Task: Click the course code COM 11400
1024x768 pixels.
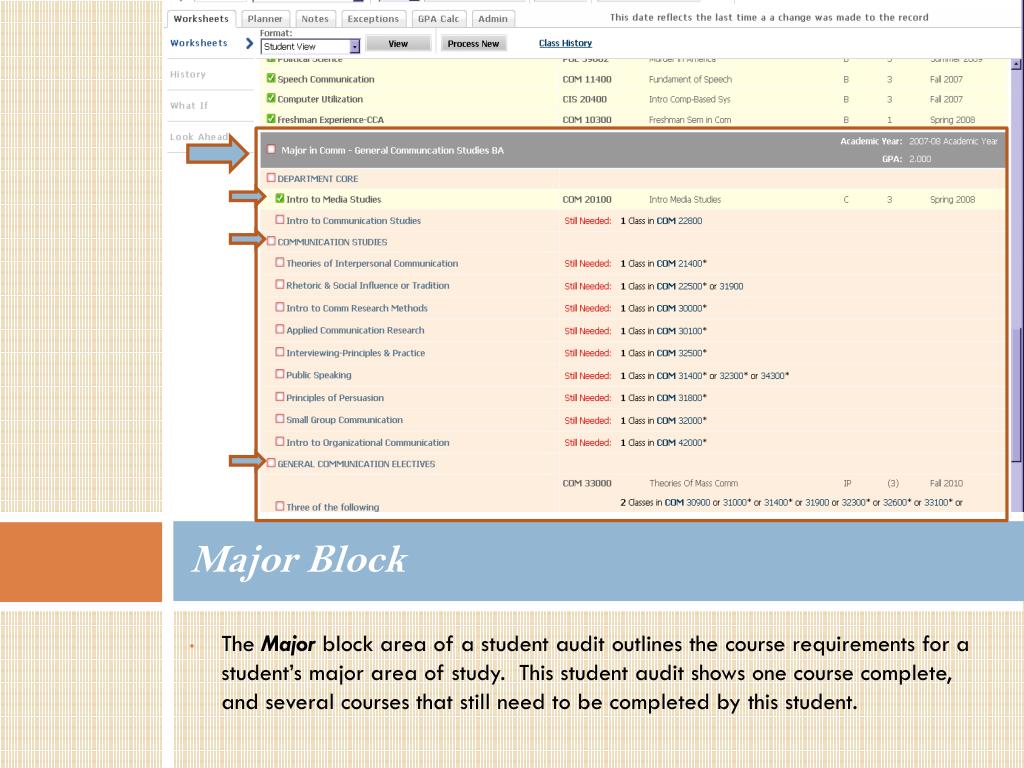Action: 587,79
